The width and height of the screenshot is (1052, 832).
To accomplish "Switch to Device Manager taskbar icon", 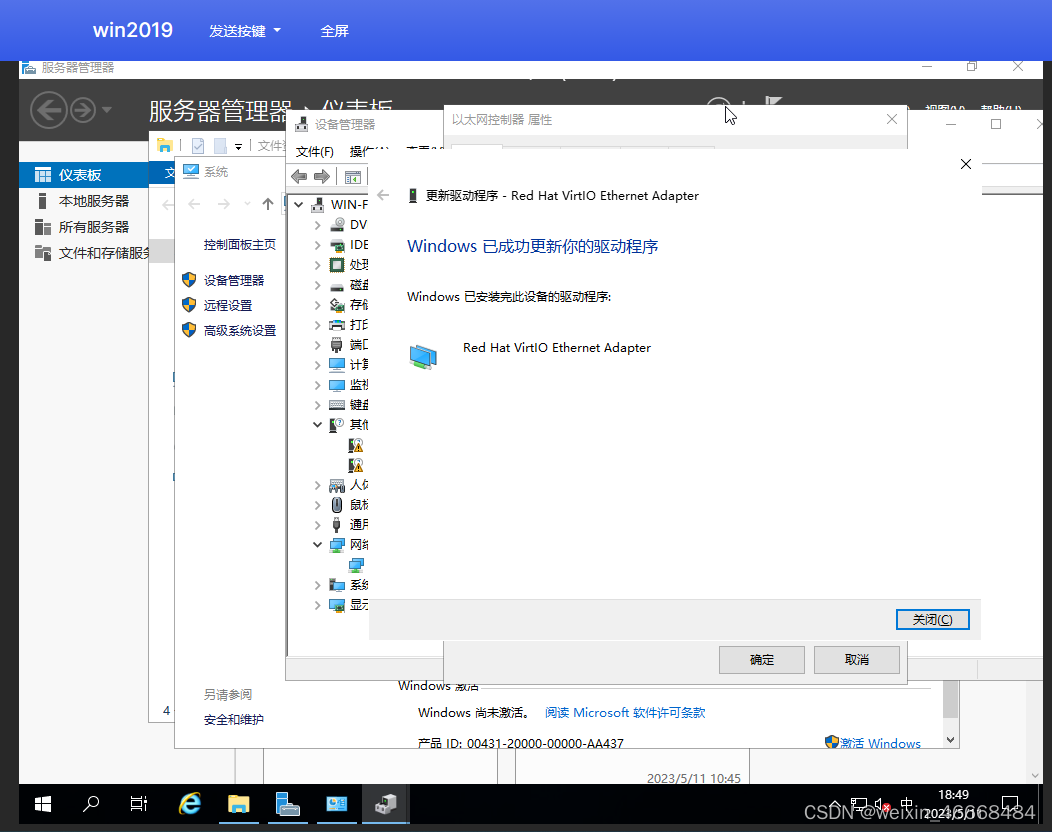I will [386, 804].
